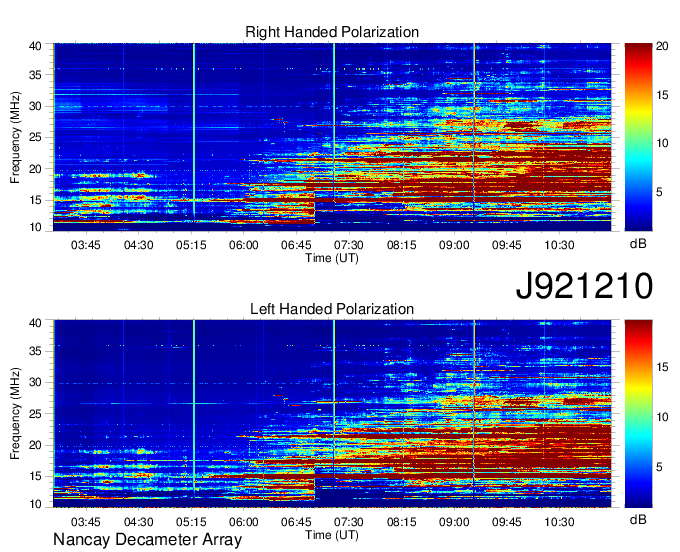Click the 25 MHz tick label on top plot

pos(35,137)
